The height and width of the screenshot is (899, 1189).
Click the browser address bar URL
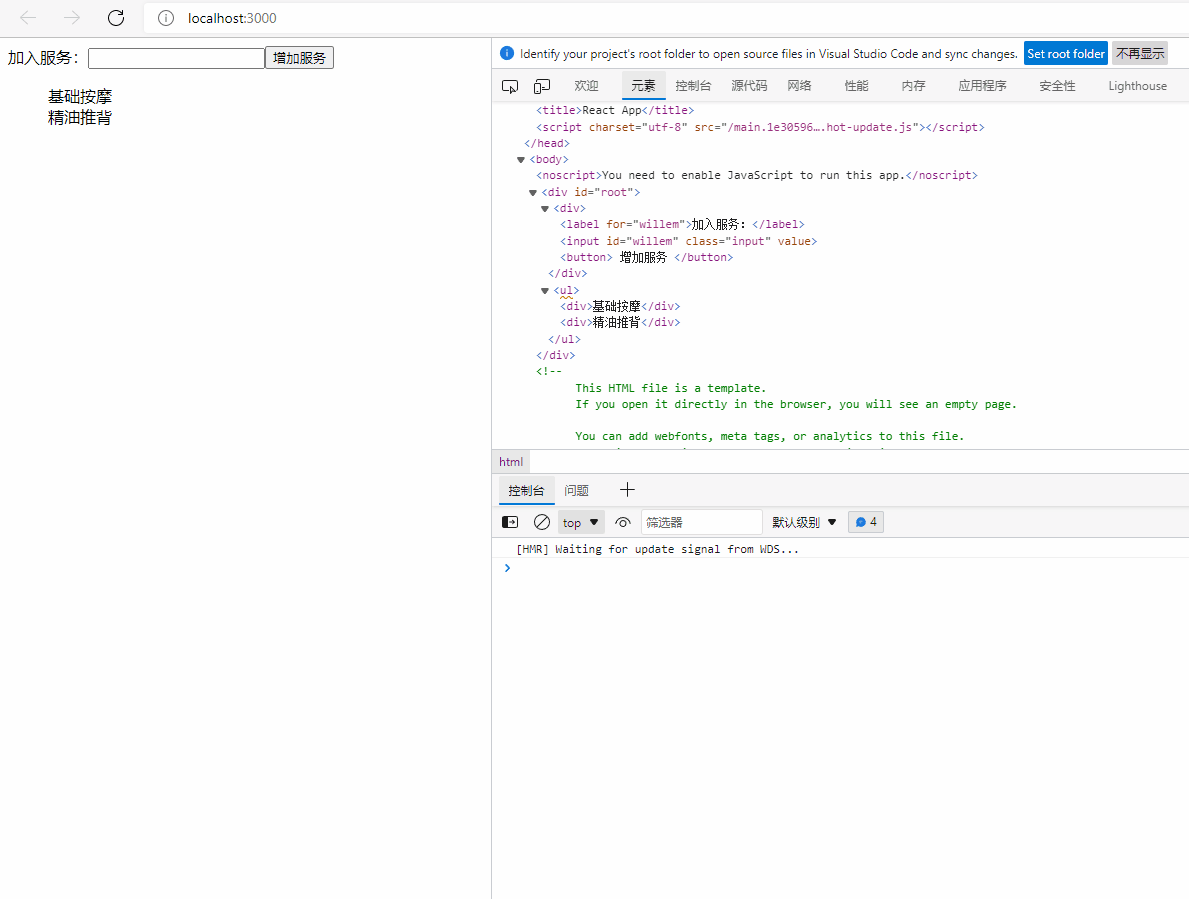[x=232, y=18]
